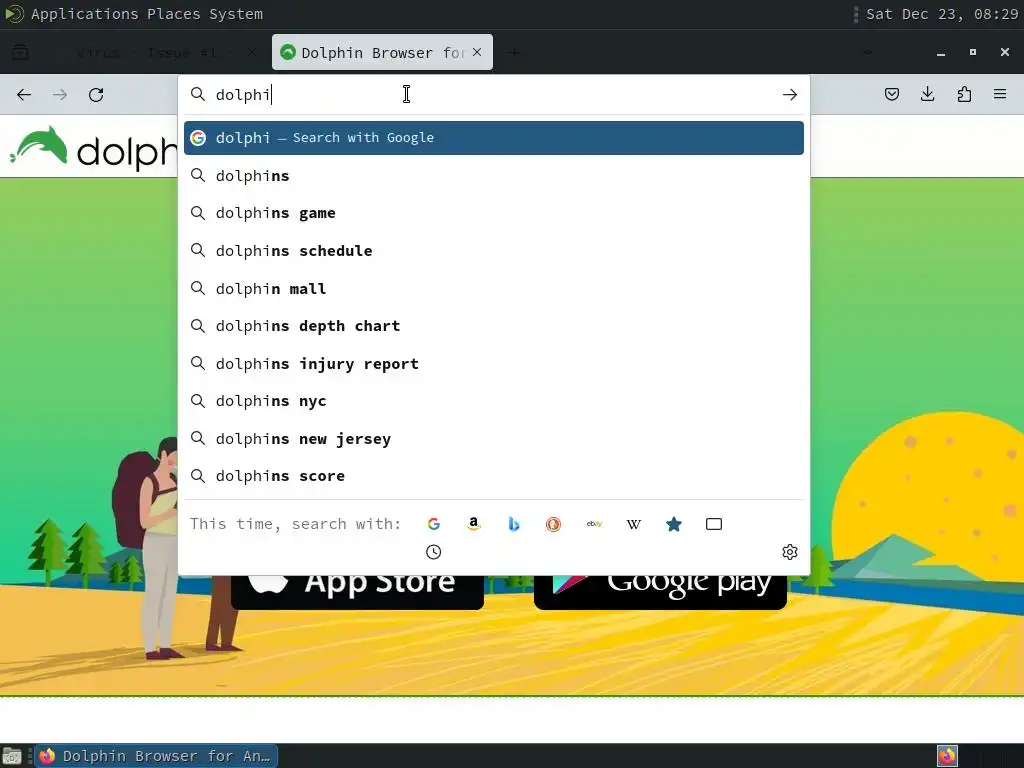This screenshot has width=1024, height=768.
Task: Open the Firefox hamburger menu
Action: click(x=1000, y=95)
